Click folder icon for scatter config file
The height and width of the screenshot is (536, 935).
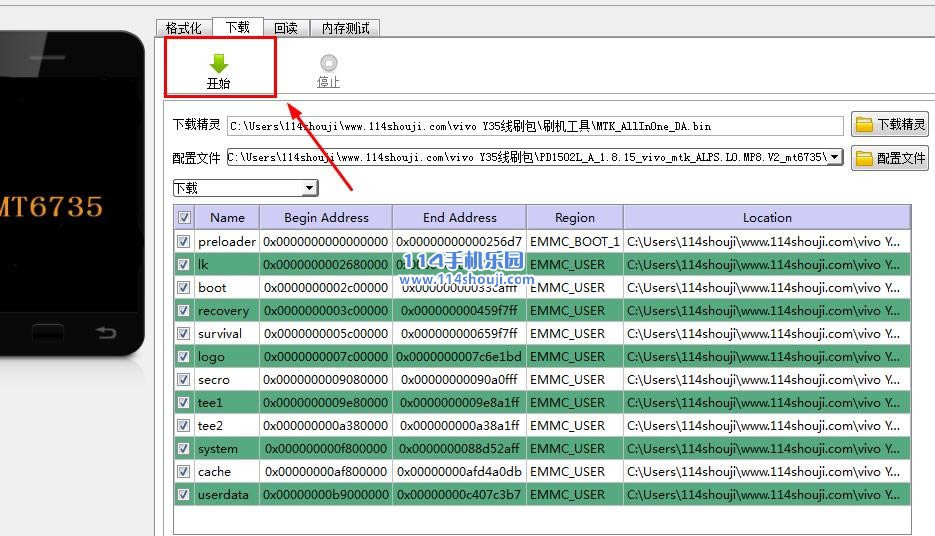(x=864, y=158)
